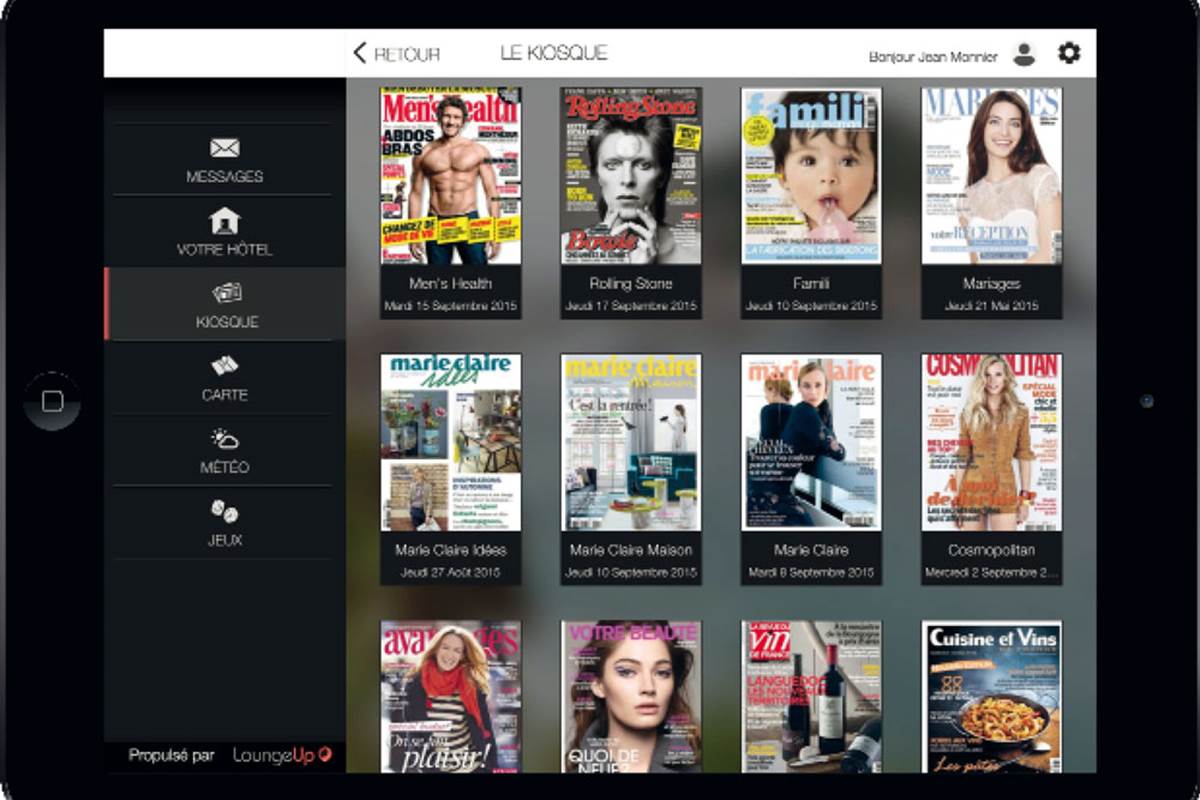
Task: Open the Votre Beauté magazine cover
Action: tap(631, 697)
